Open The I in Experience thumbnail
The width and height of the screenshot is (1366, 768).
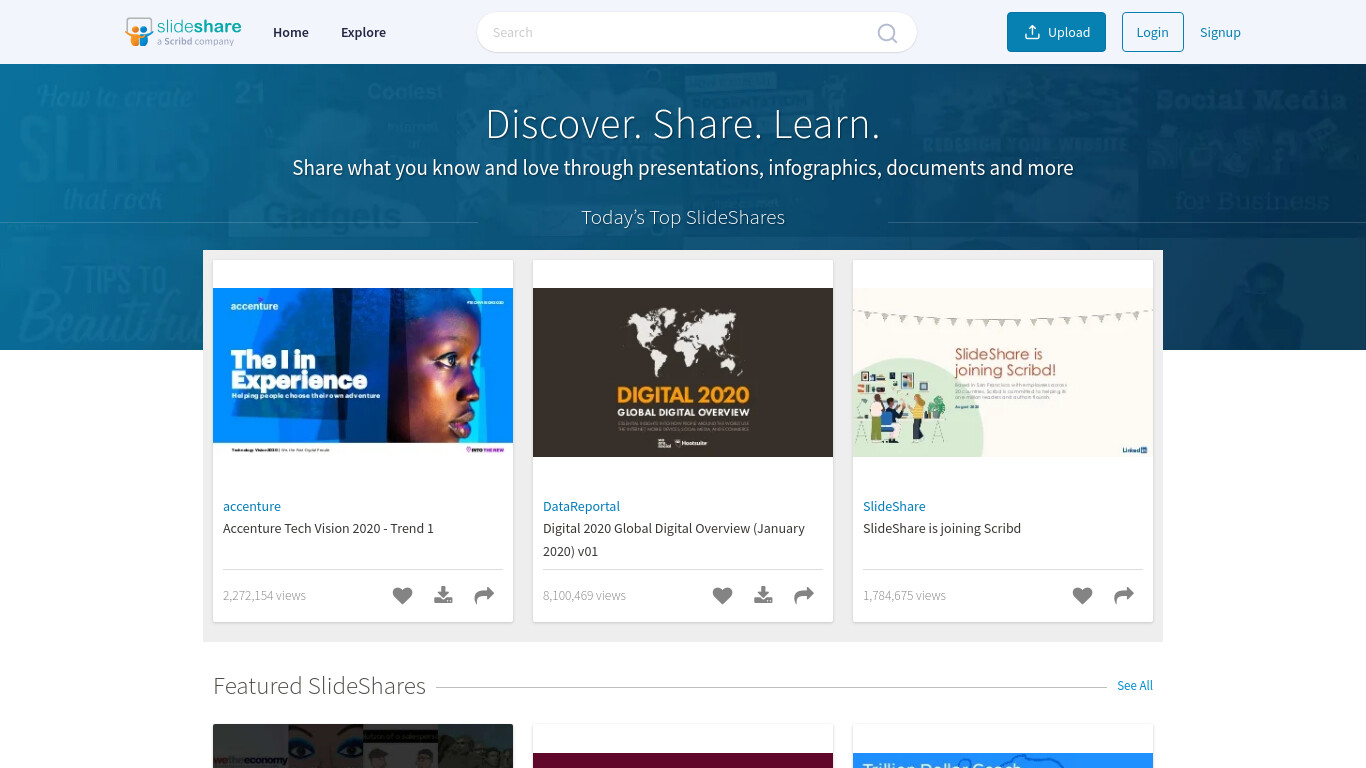363,372
